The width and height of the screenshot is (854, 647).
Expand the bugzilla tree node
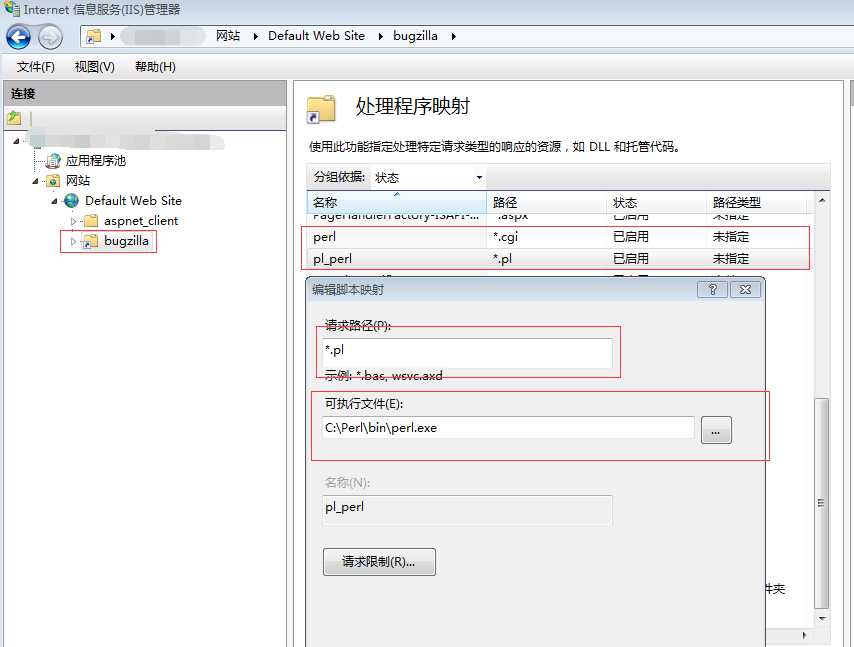pos(73,241)
